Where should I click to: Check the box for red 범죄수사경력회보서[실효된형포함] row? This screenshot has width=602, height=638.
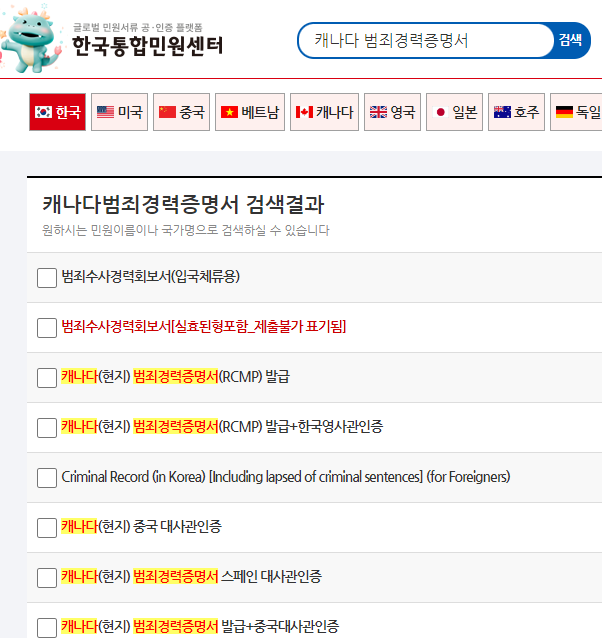point(47,328)
